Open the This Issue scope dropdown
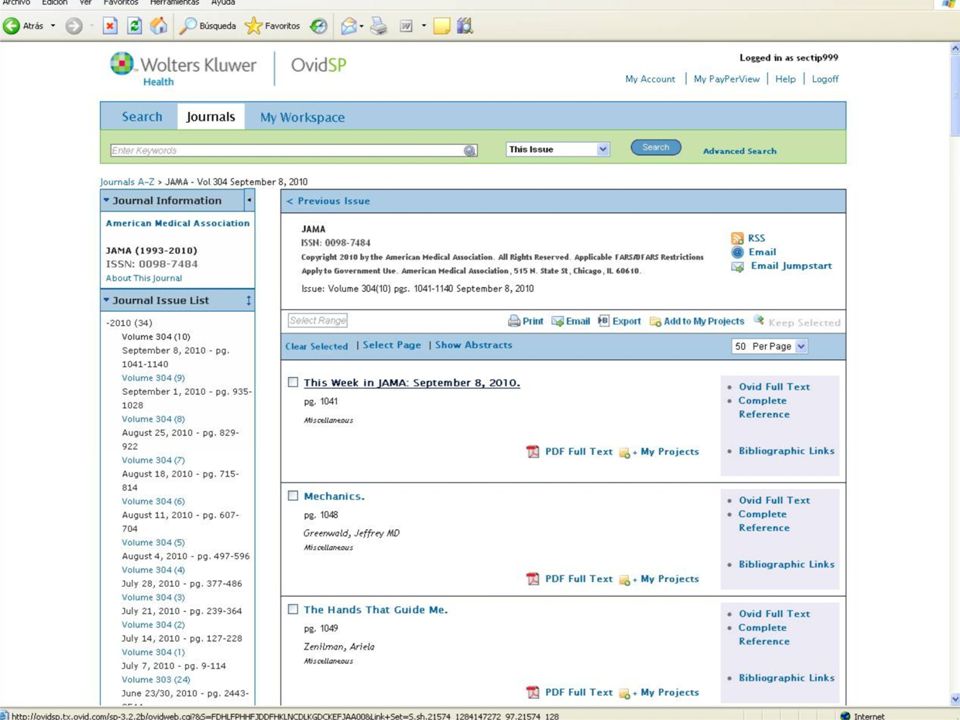Viewport: 960px width, 720px height. point(558,149)
